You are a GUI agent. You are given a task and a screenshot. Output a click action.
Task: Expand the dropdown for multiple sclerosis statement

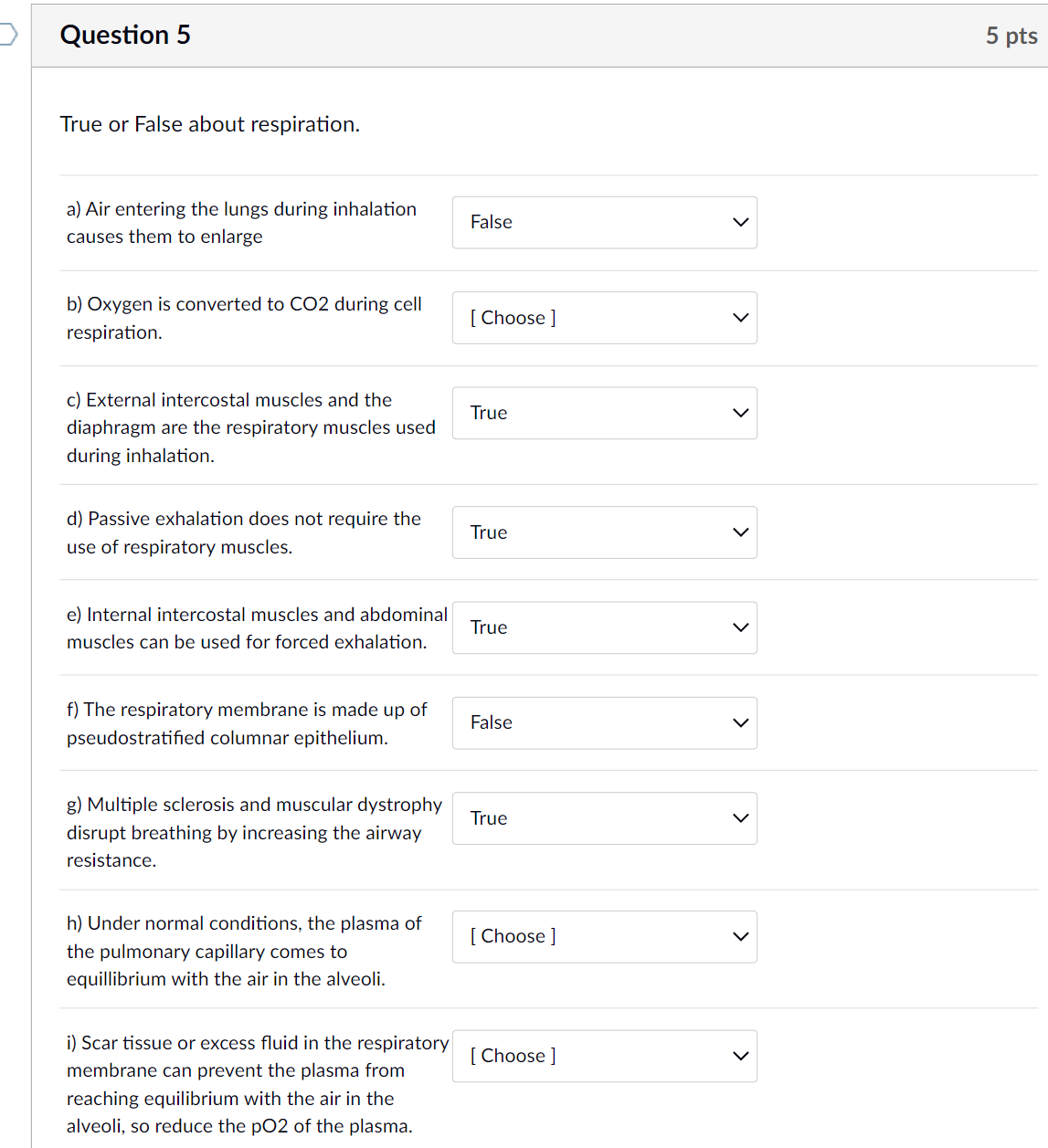(604, 818)
